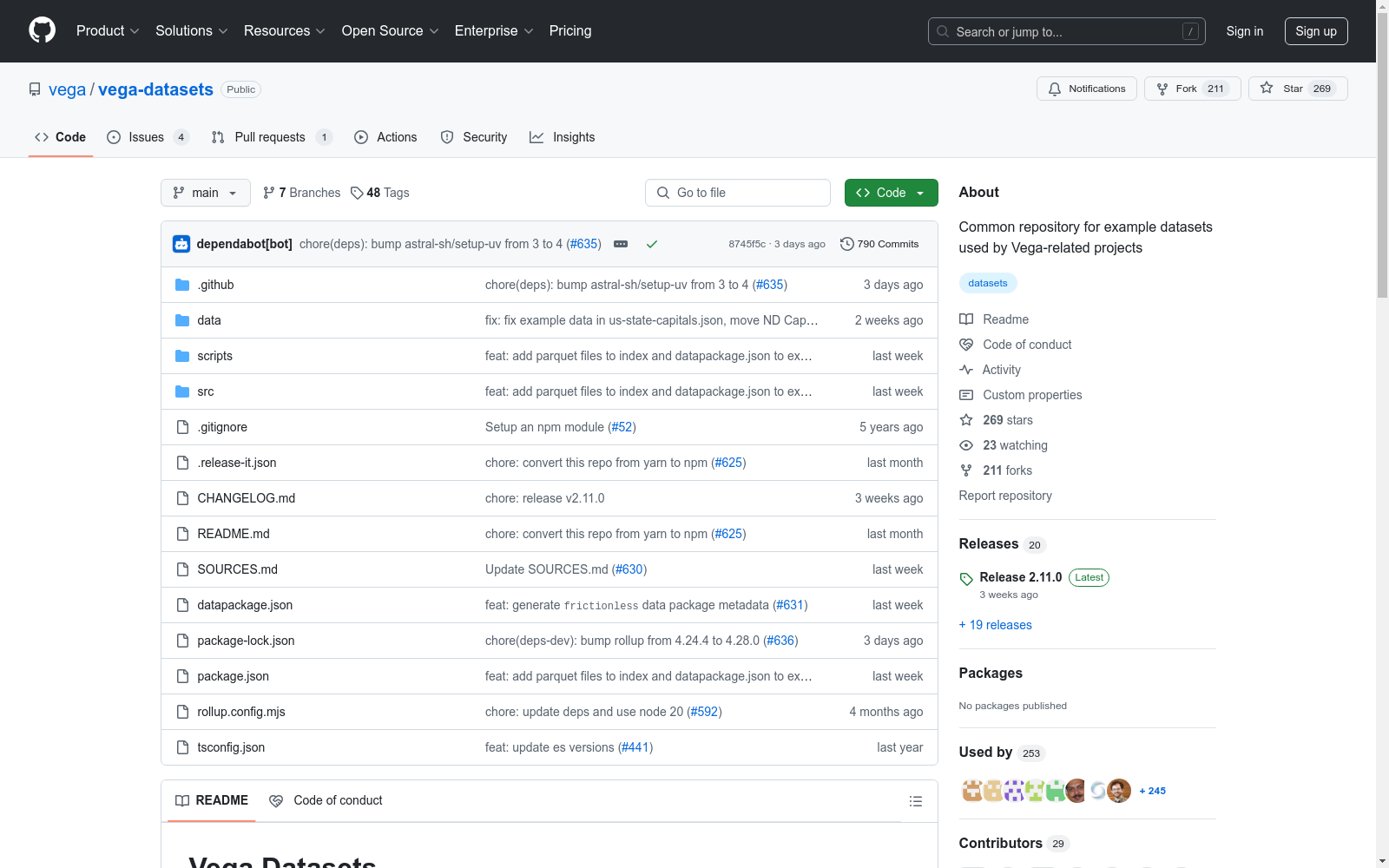This screenshot has height=868, width=1389.
Task: Expand commit message ellipsis button
Action: click(621, 244)
